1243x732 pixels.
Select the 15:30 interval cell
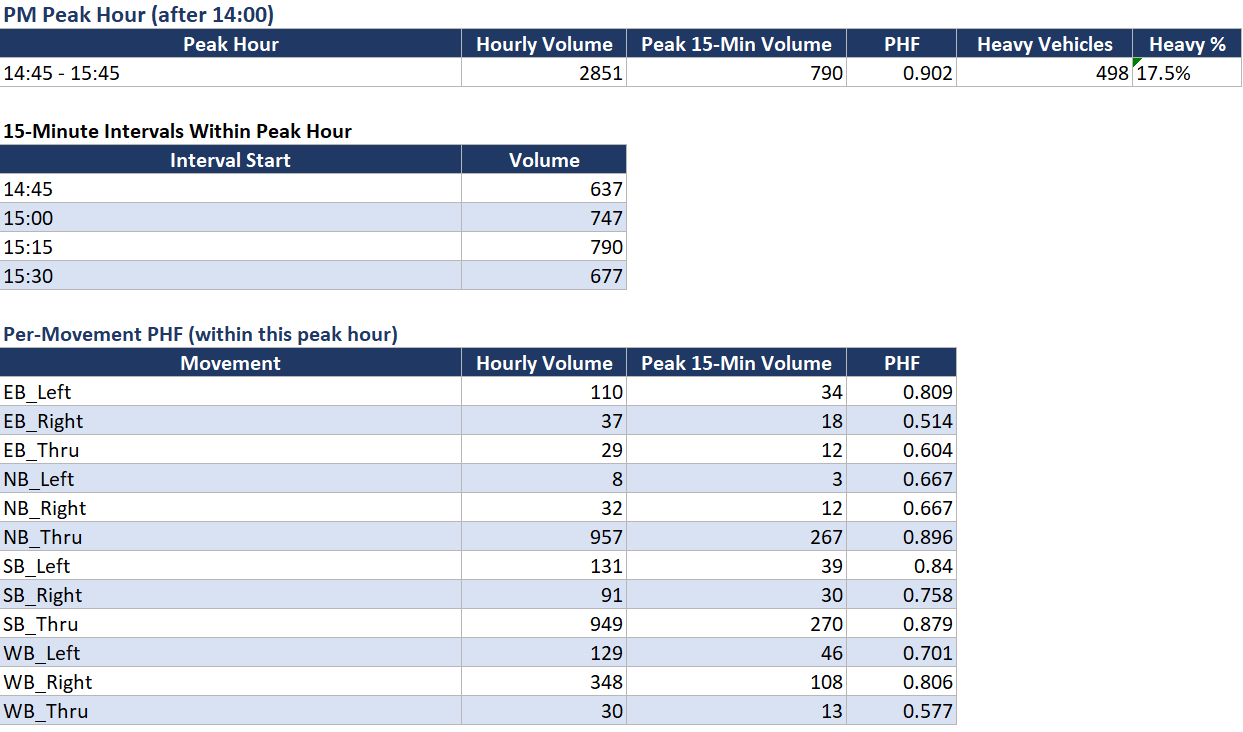click(x=231, y=276)
